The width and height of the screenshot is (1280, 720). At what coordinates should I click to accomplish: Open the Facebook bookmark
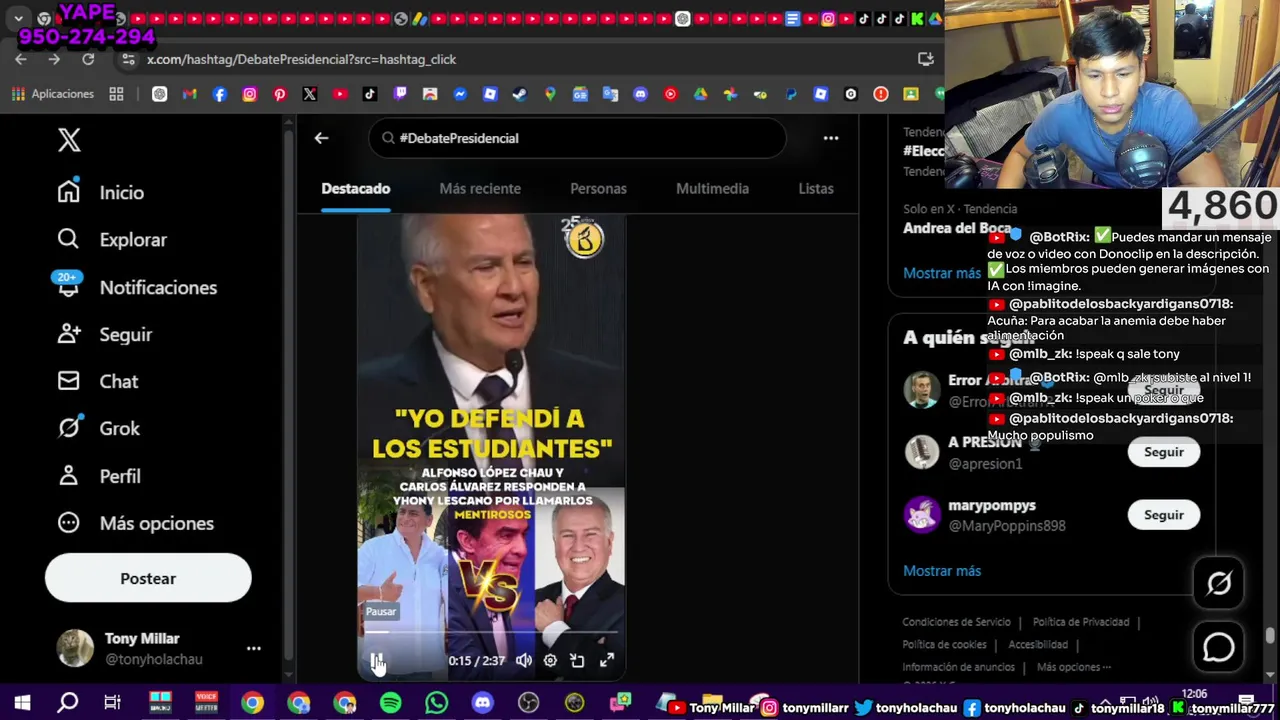click(x=220, y=94)
